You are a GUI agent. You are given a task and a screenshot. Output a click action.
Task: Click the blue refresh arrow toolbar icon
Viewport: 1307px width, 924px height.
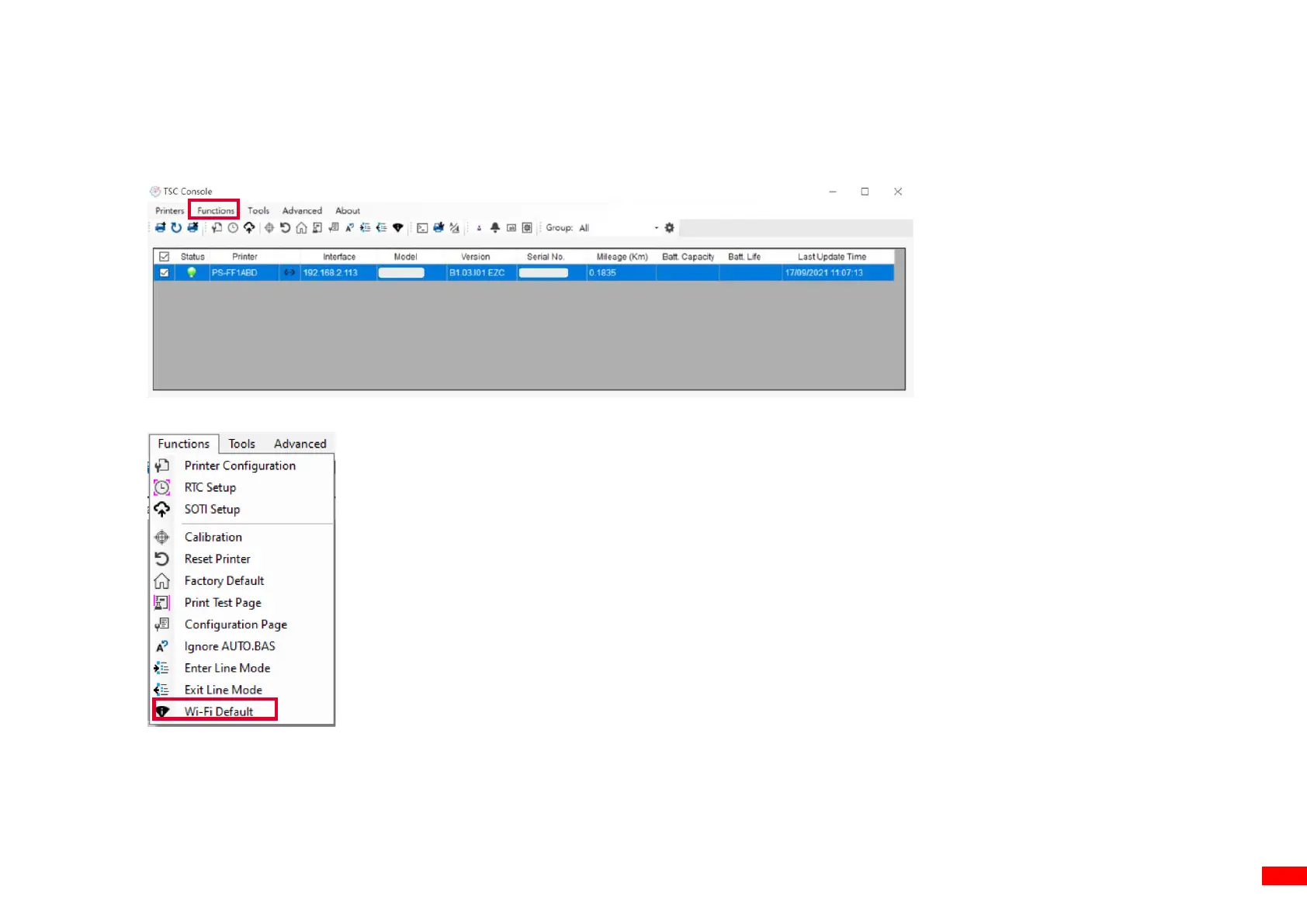click(176, 227)
